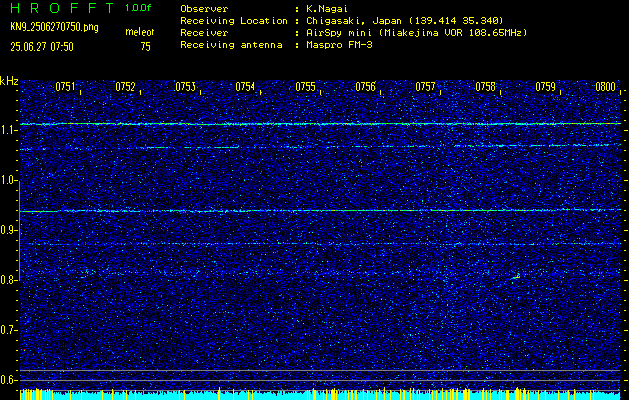Click the 0800 time marker
This screenshot has height=400, width=629.
coord(605,87)
